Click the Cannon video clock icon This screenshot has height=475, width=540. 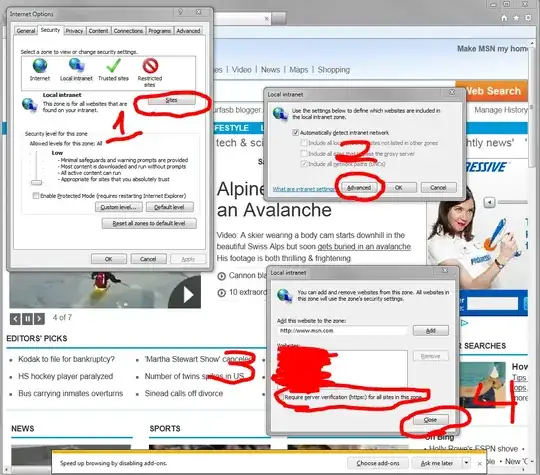[221, 276]
